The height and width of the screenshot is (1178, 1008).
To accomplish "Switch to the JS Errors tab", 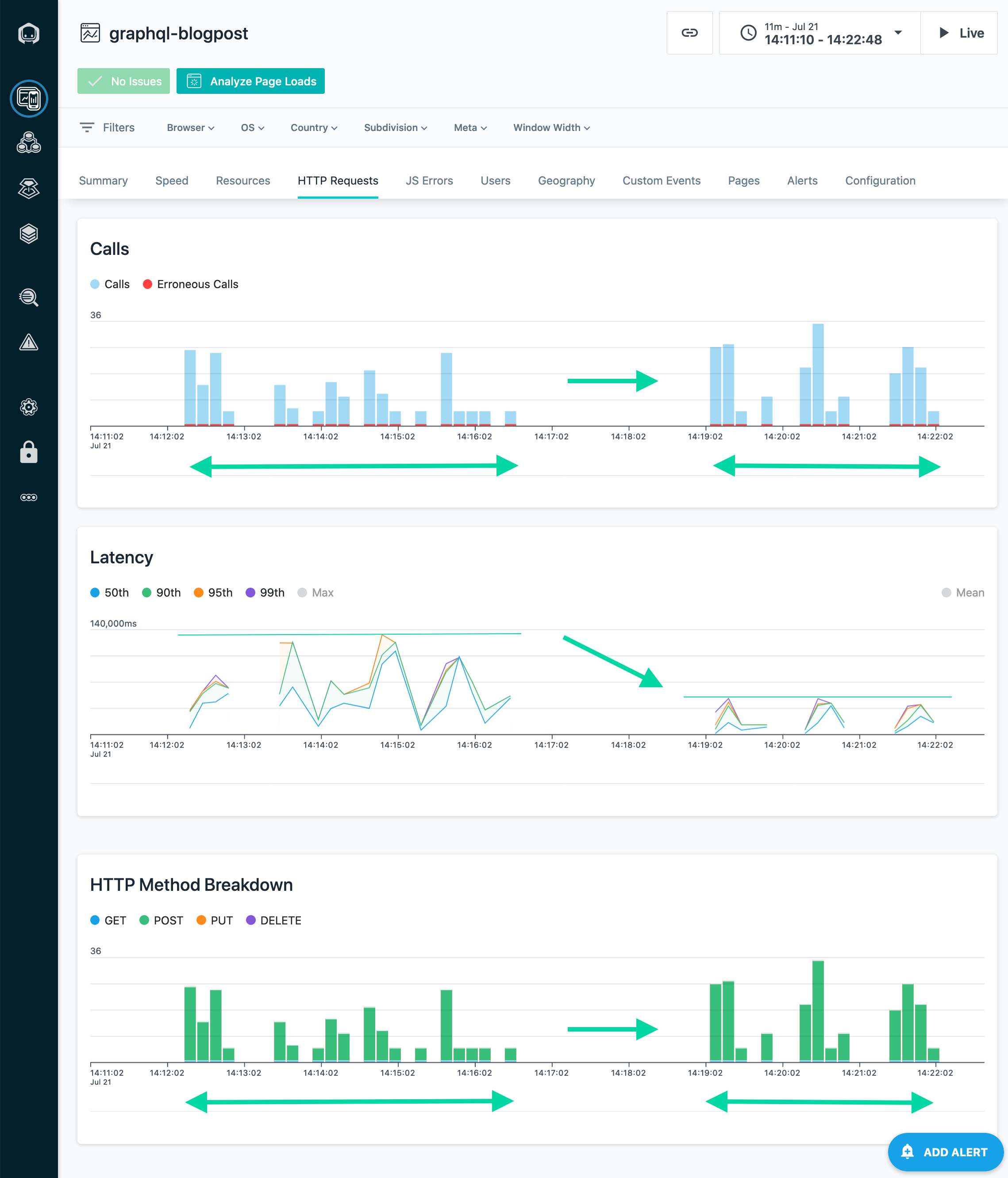I will pyautogui.click(x=429, y=181).
